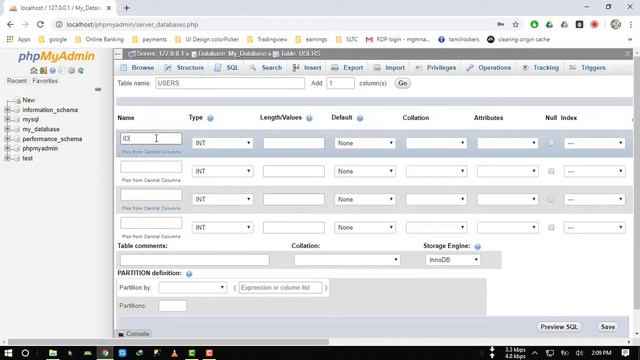Open Partition by dropdown

pos(192,288)
